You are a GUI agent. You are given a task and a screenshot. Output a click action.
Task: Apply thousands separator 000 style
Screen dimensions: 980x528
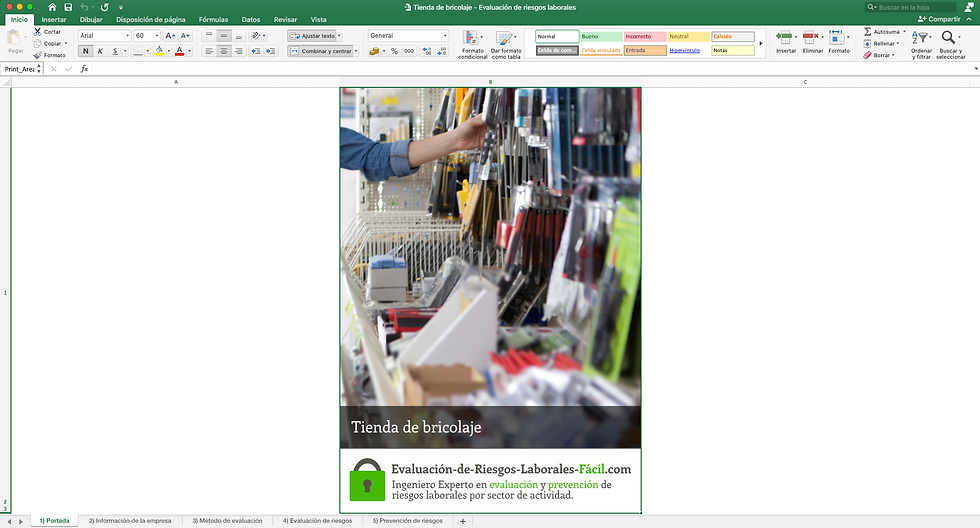click(409, 51)
